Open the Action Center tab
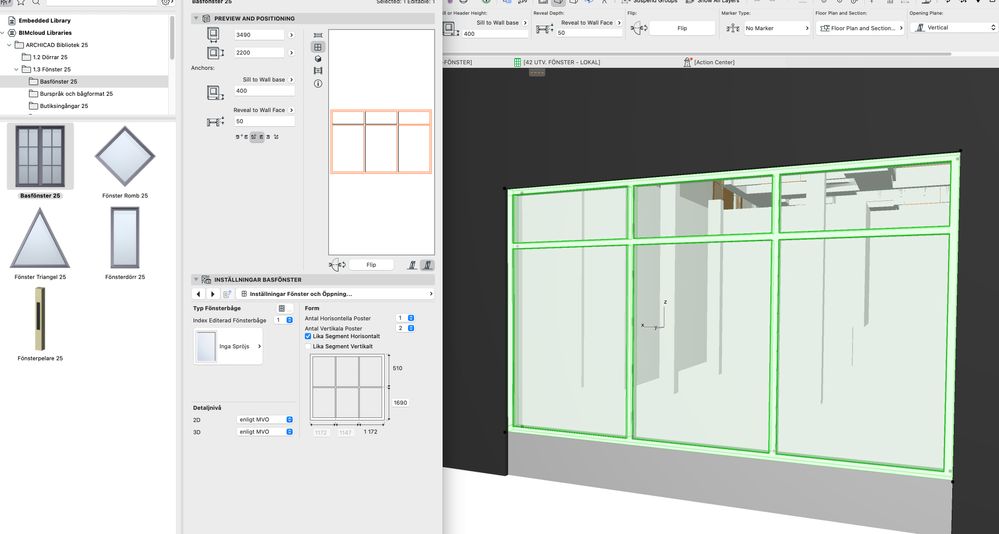The image size is (999, 534). [716, 62]
